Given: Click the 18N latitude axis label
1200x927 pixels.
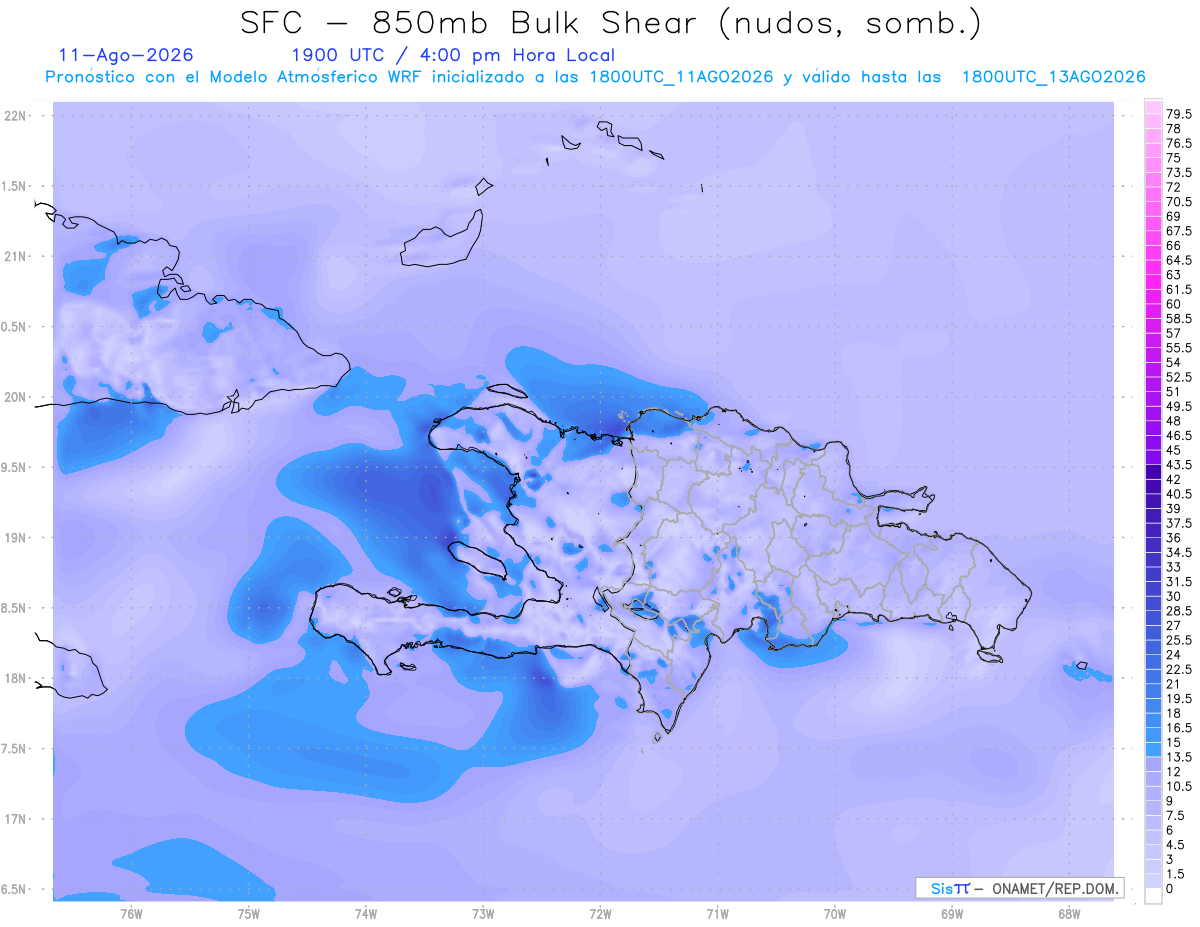Looking at the screenshot, I should 16,678.
